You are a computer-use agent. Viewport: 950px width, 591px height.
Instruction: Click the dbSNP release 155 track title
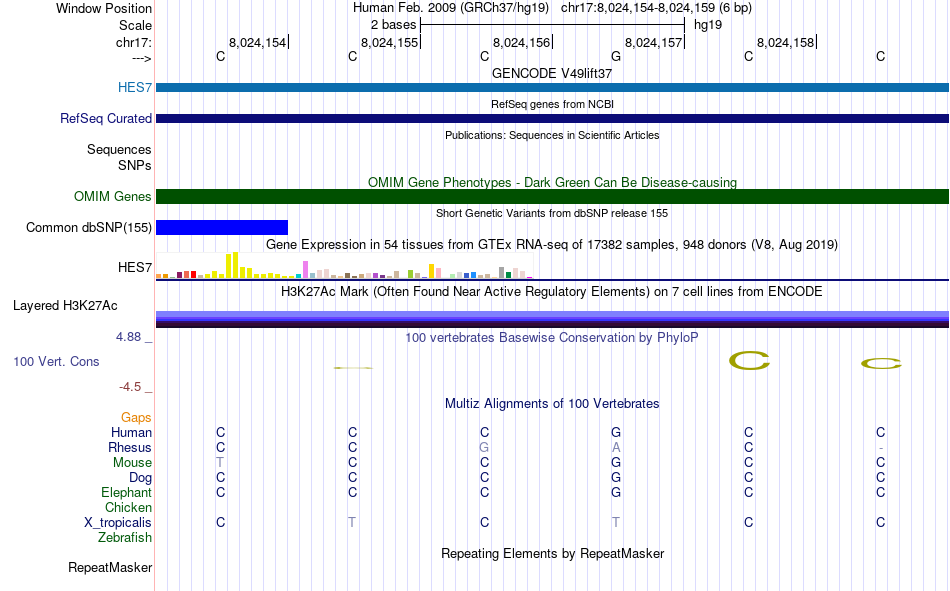tap(552, 213)
